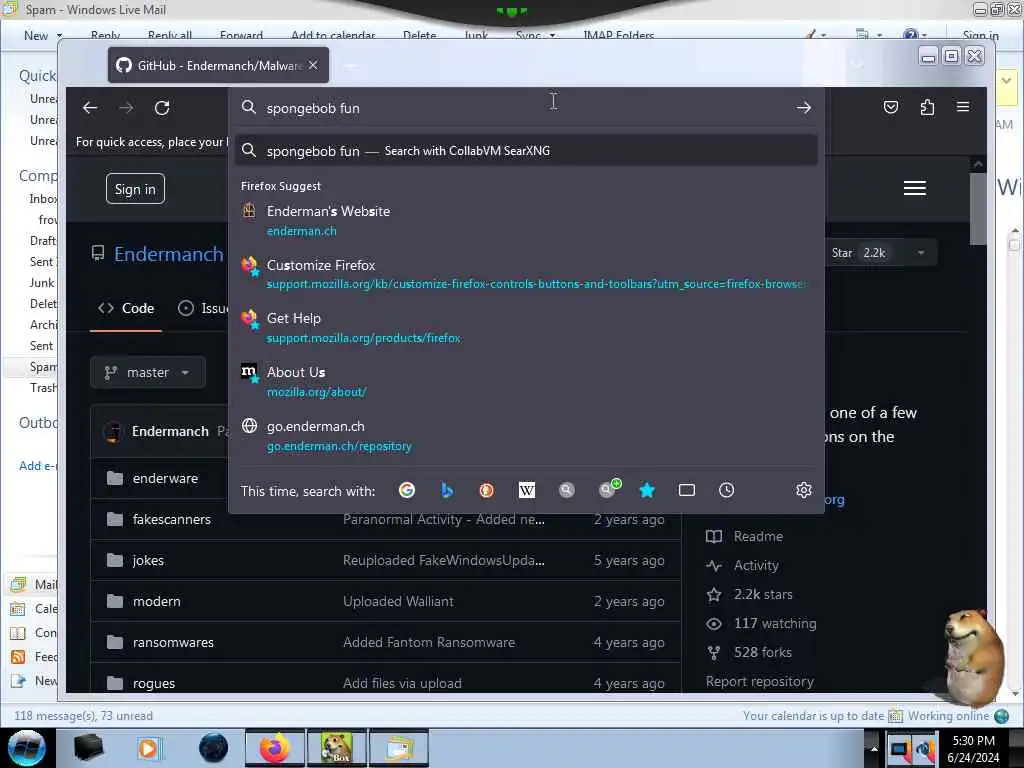Open Windows Live Mail taskbar button
1024x768 pixels.
[399, 748]
